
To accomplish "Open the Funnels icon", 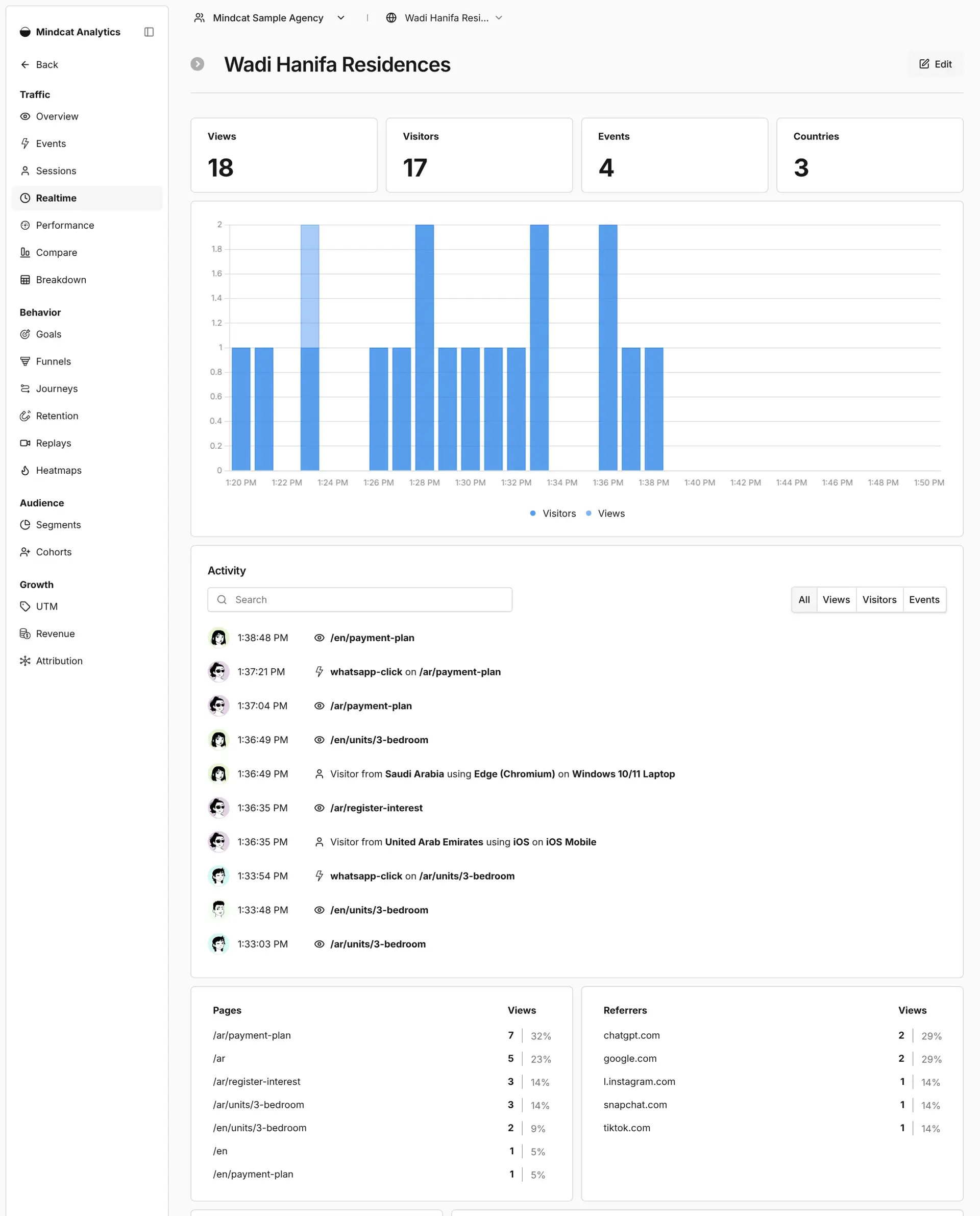I will click(25, 361).
